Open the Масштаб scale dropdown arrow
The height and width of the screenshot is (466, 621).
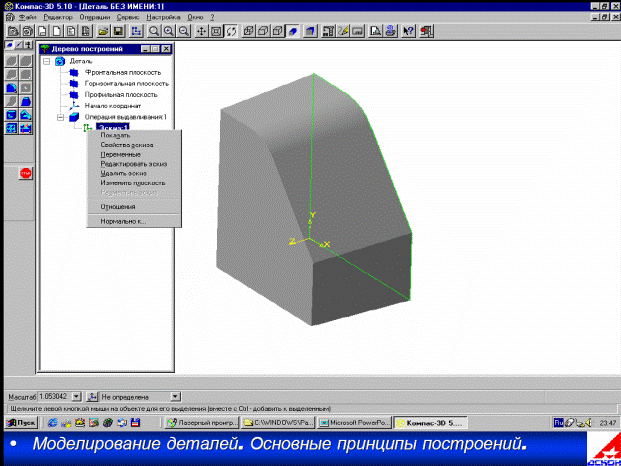coord(76,396)
